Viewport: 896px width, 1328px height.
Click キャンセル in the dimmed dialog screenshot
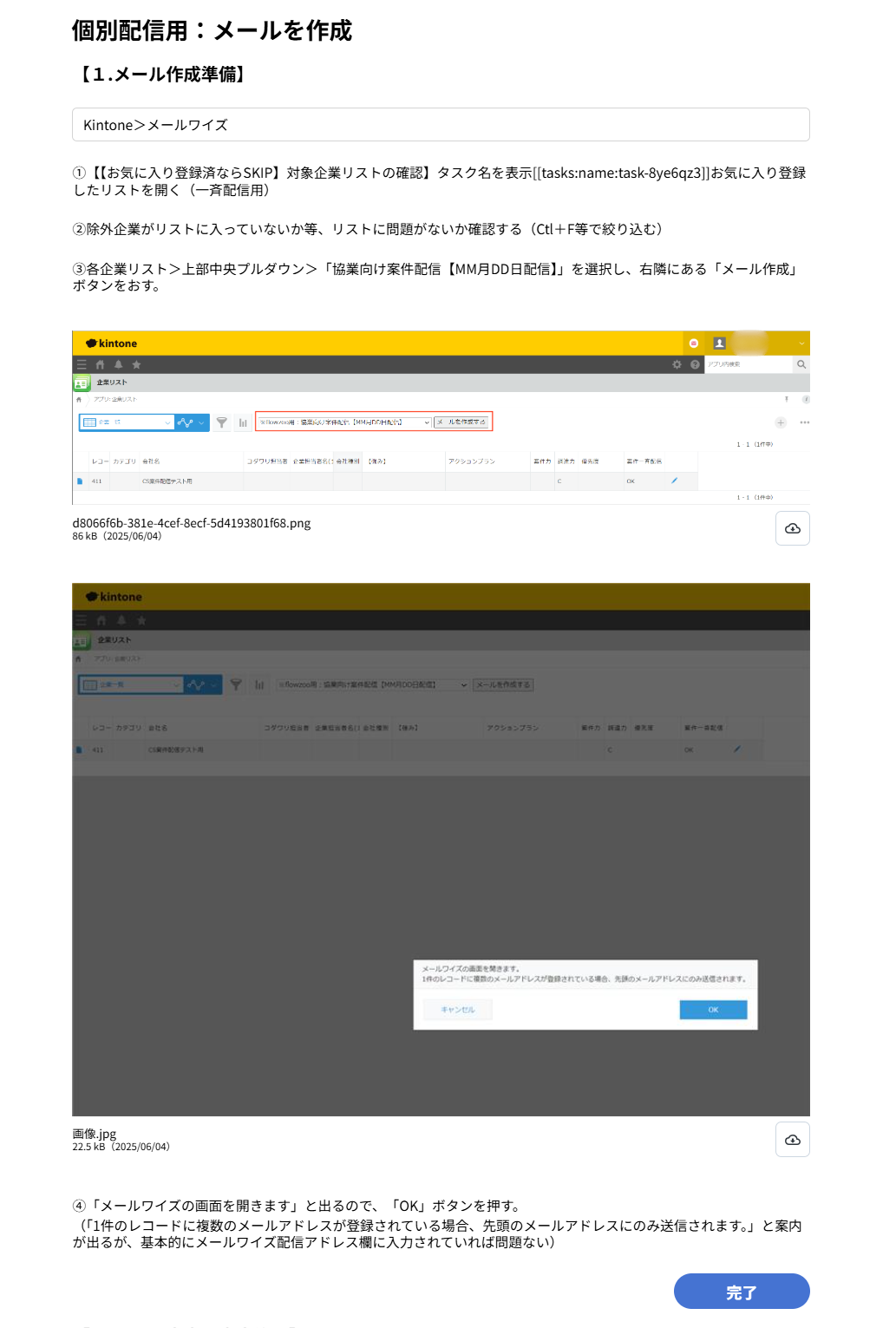(x=458, y=1010)
